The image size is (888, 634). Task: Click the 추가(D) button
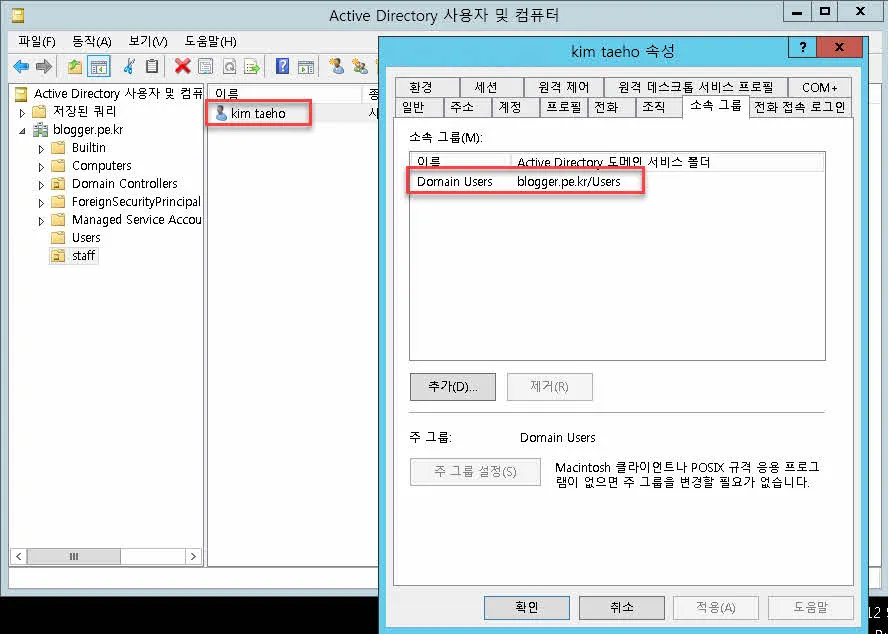pyautogui.click(x=452, y=387)
